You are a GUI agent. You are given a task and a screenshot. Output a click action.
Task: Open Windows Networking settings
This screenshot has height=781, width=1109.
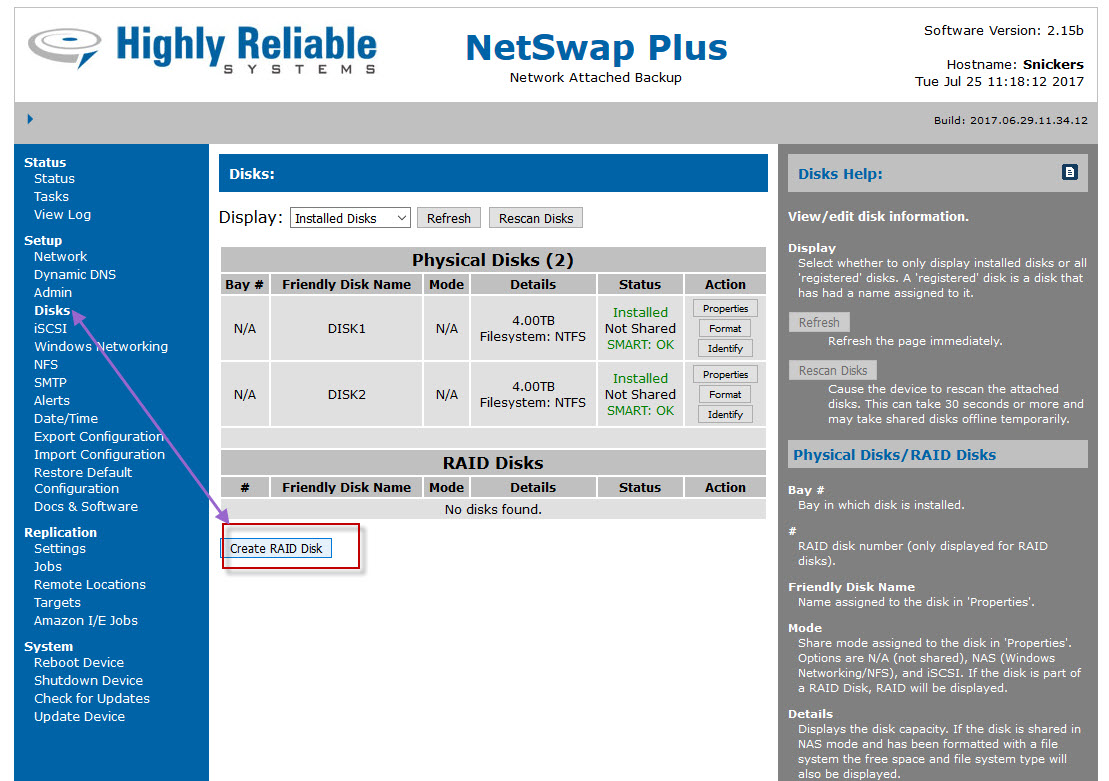(100, 347)
